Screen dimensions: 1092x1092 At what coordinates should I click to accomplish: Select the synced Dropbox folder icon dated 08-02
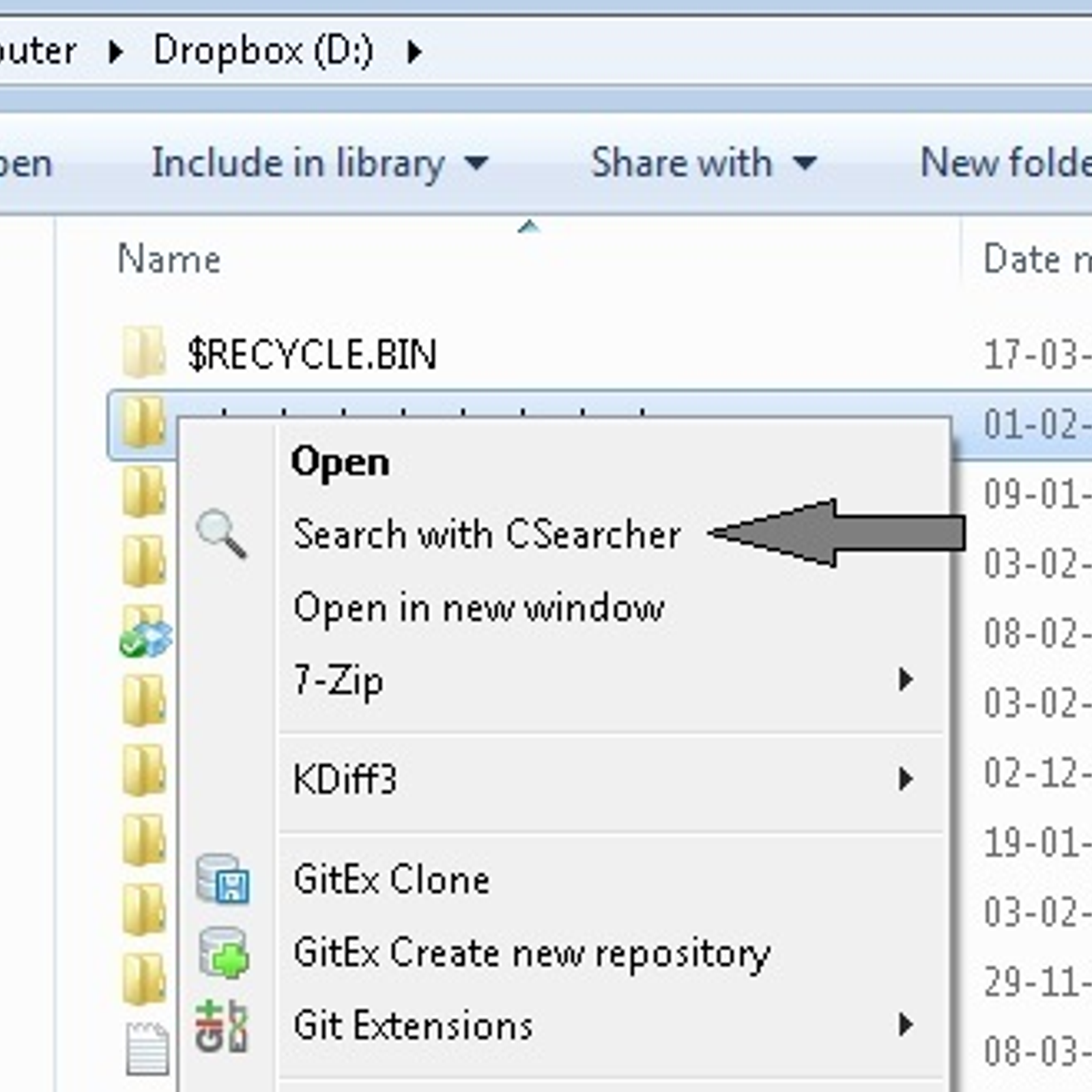coord(145,632)
